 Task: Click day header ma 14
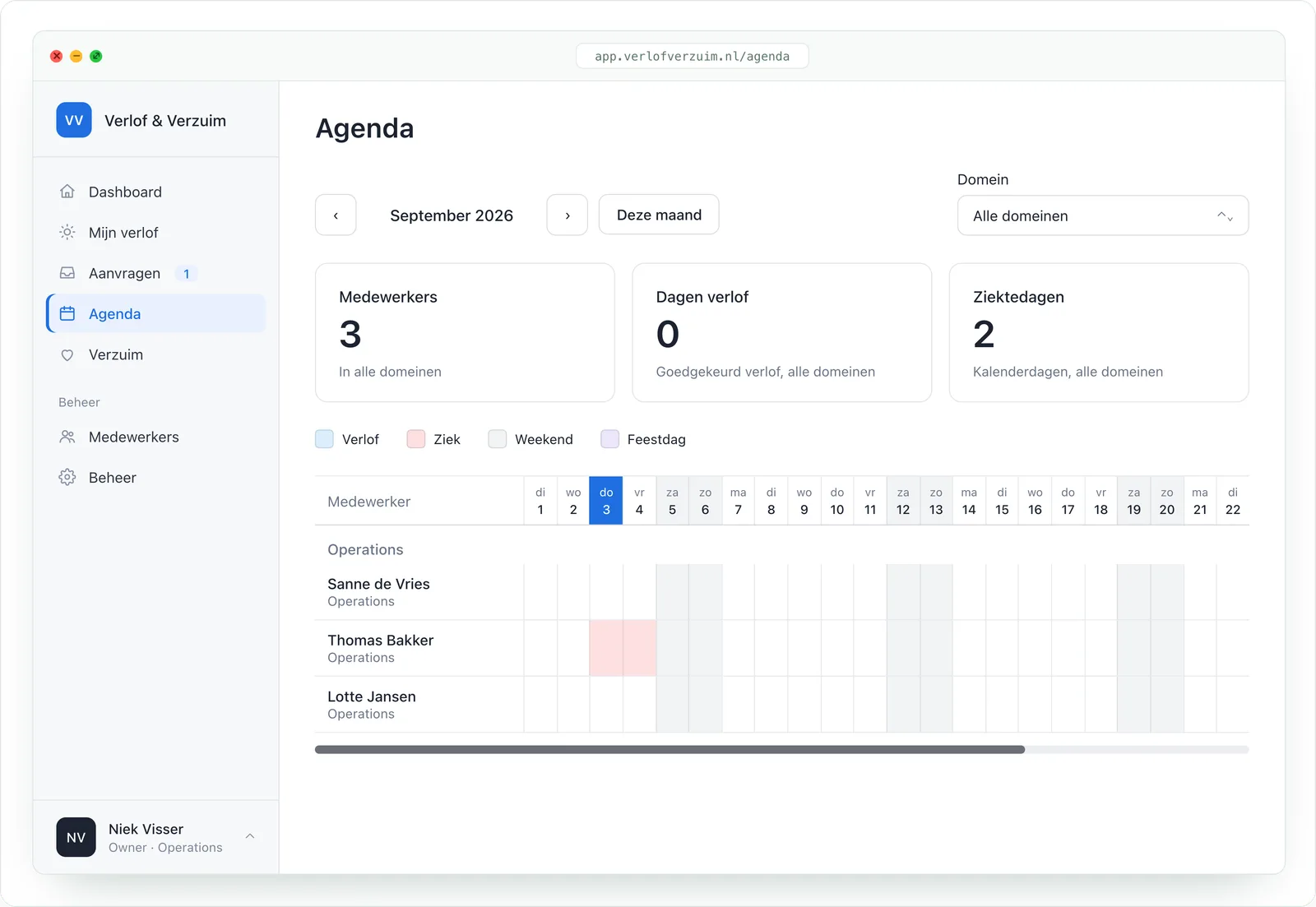pos(969,501)
